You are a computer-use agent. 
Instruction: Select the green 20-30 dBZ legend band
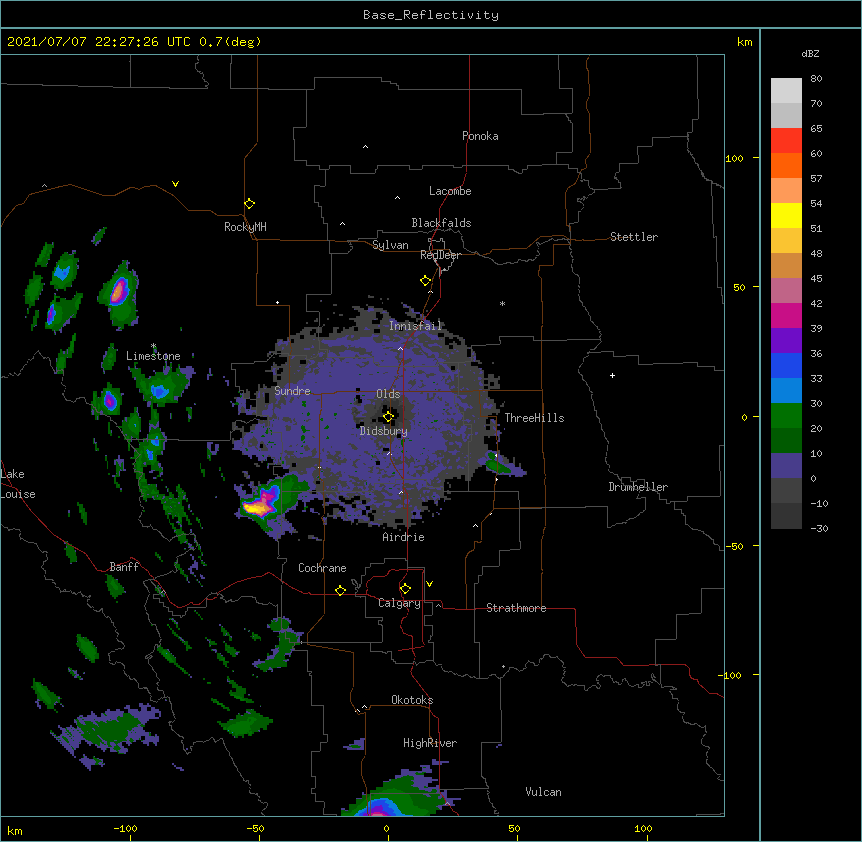[786, 416]
